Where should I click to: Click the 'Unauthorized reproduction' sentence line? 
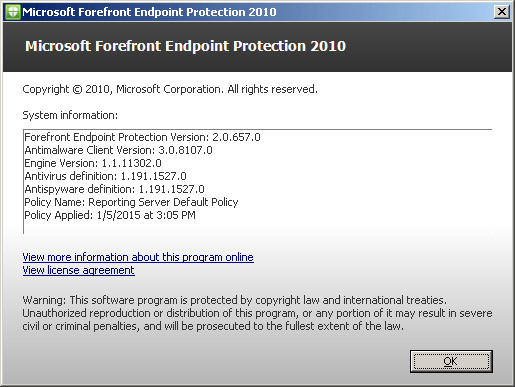click(x=257, y=313)
